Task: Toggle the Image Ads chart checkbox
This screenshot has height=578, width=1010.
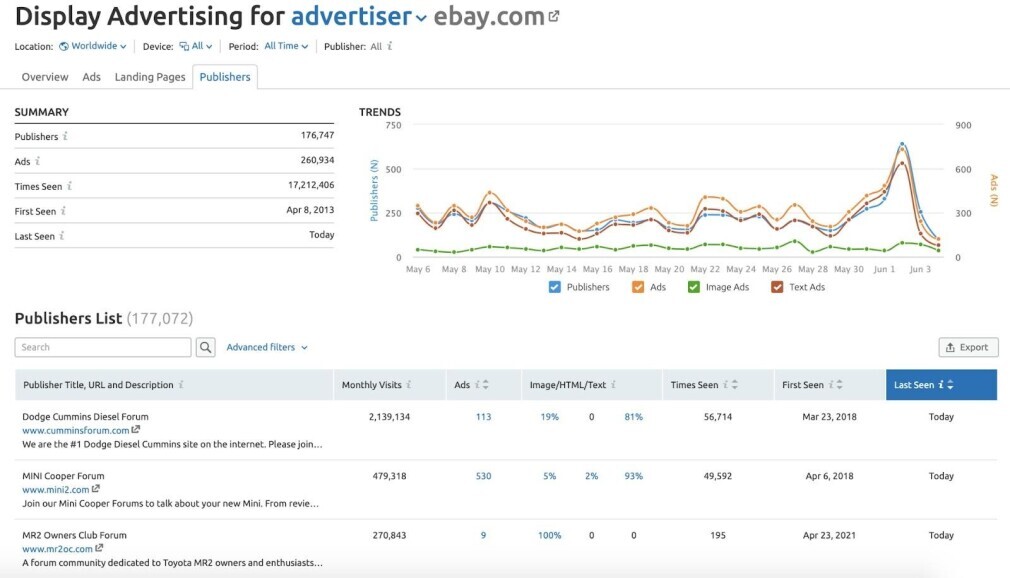Action: point(694,287)
